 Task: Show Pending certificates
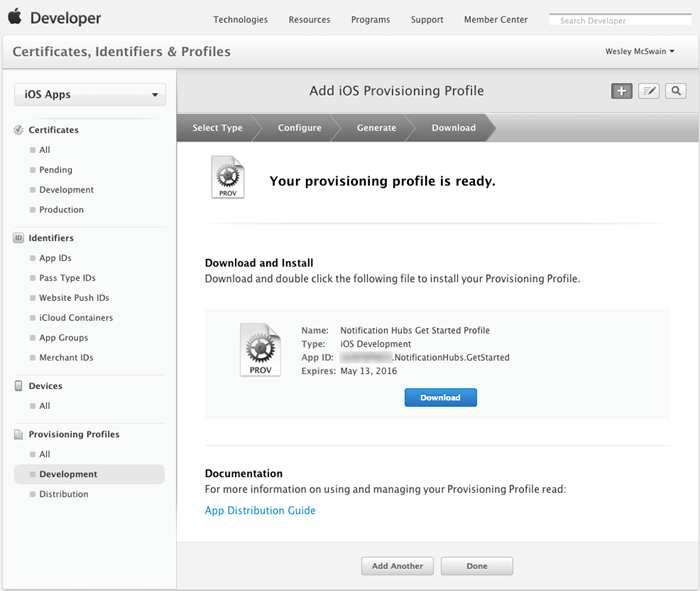point(56,170)
